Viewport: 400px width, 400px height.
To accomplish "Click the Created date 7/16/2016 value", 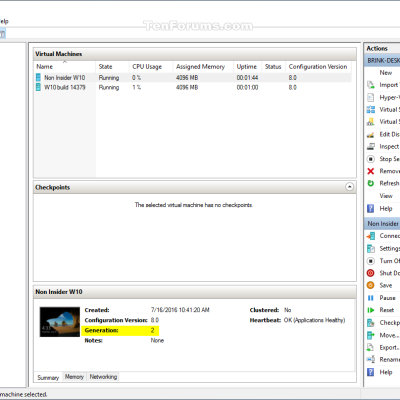I will 180,310.
